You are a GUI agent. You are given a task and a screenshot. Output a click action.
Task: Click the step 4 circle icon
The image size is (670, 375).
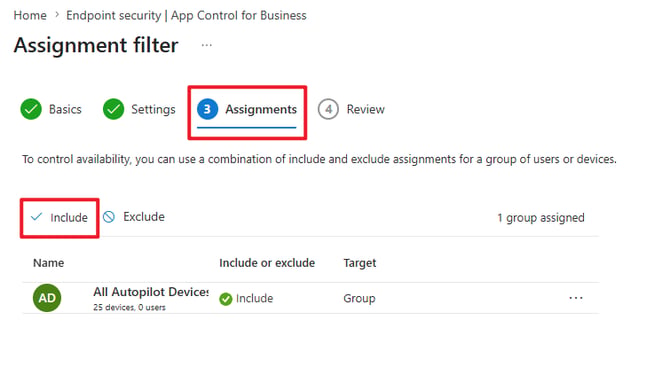pos(328,109)
